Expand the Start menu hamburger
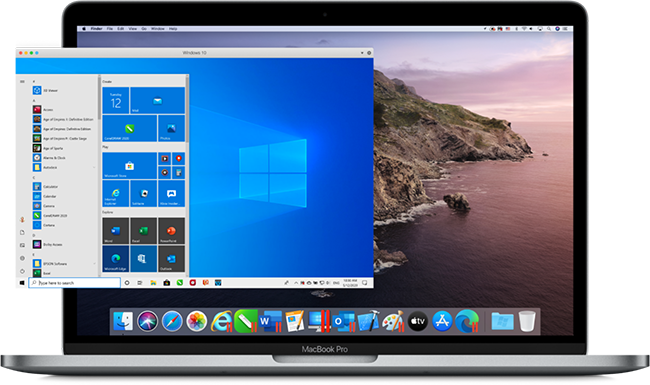The width and height of the screenshot is (650, 385). click(22, 82)
